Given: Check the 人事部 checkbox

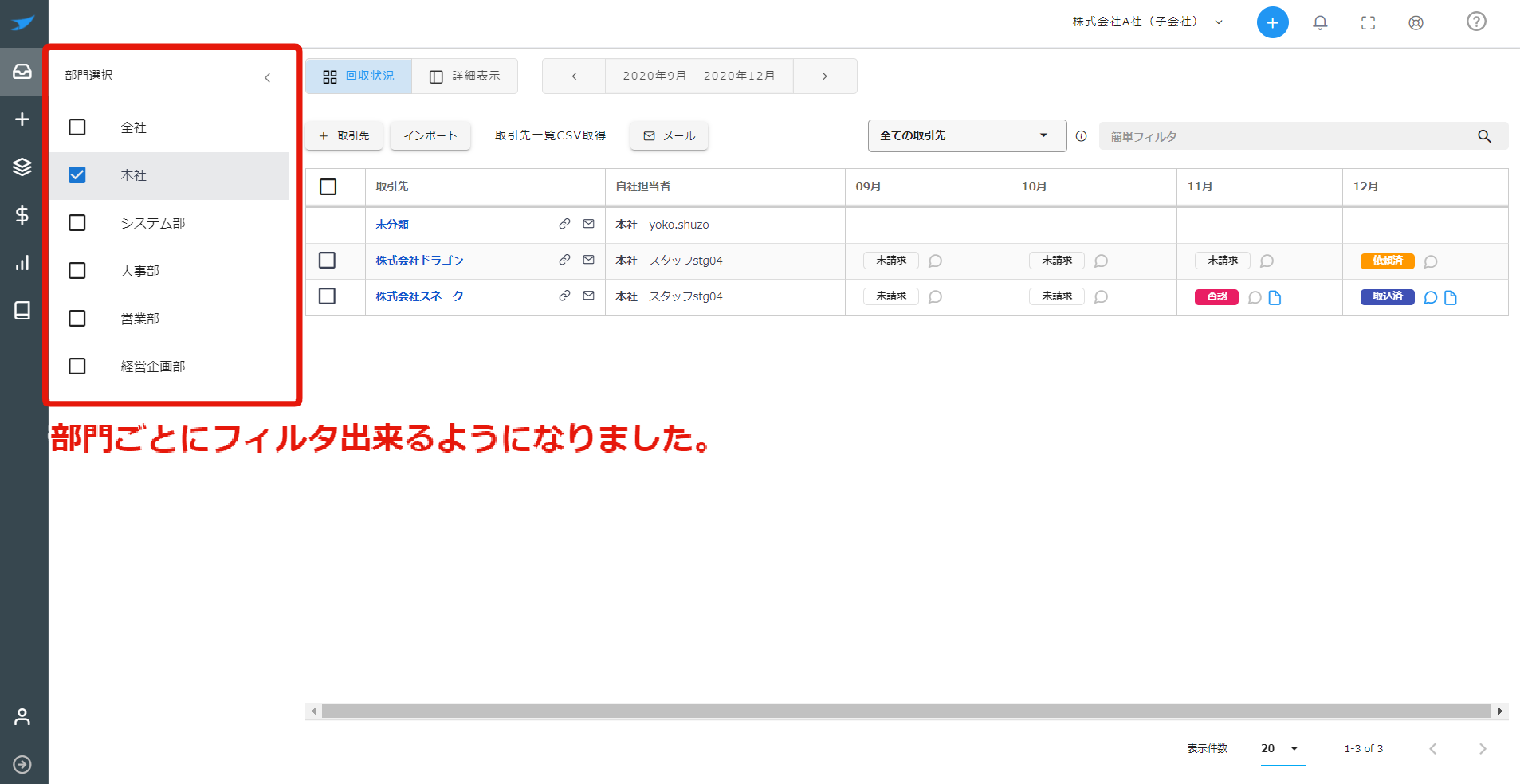Looking at the screenshot, I should tap(77, 271).
